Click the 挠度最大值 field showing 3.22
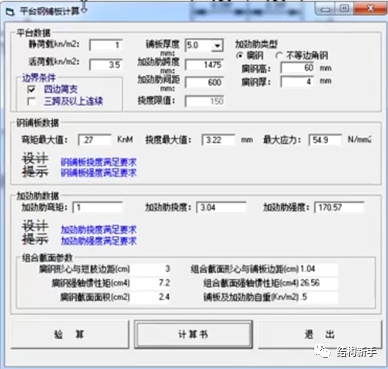This screenshot has width=388, height=369. tap(218, 140)
